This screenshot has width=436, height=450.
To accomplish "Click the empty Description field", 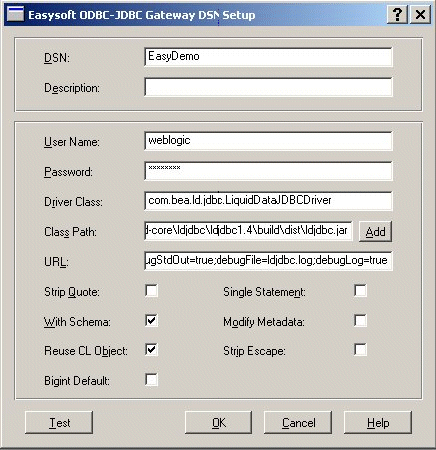I will tap(268, 87).
